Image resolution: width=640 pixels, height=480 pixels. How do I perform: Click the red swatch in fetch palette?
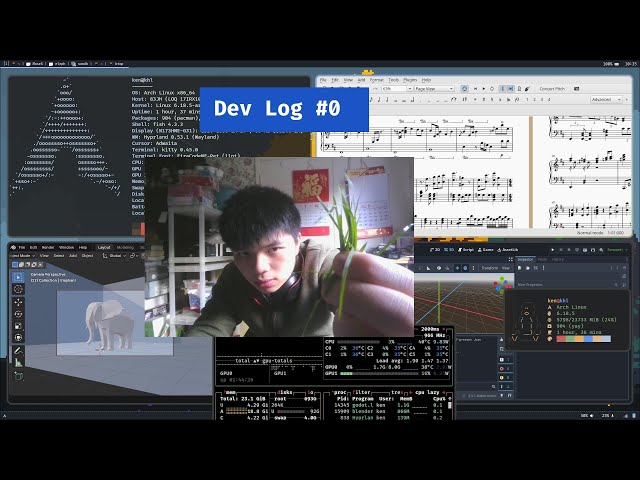click(x=561, y=339)
